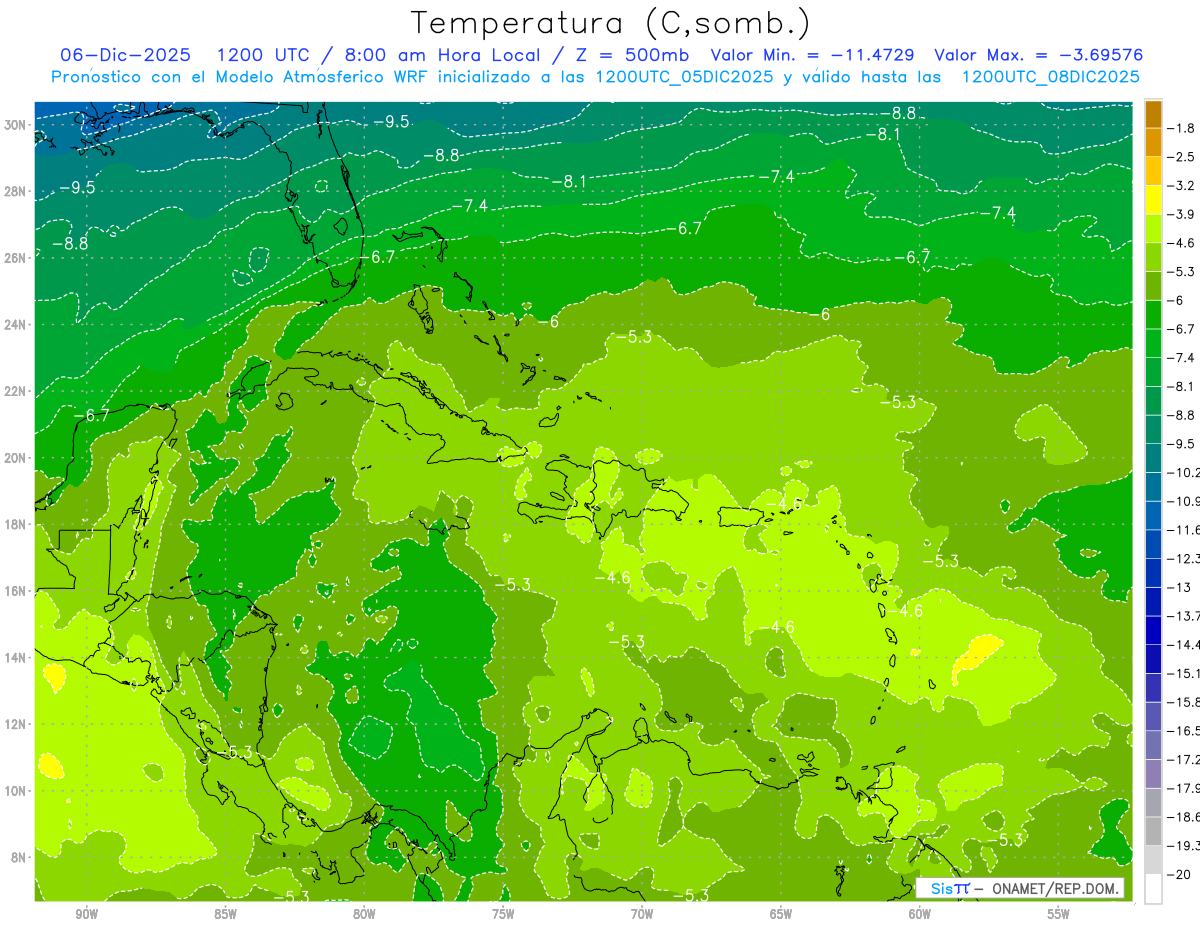Image resolution: width=1200 pixels, height=927 pixels.
Task: Click "1200UTC_08DIC2025" valid-until time text
Action: point(1050,77)
